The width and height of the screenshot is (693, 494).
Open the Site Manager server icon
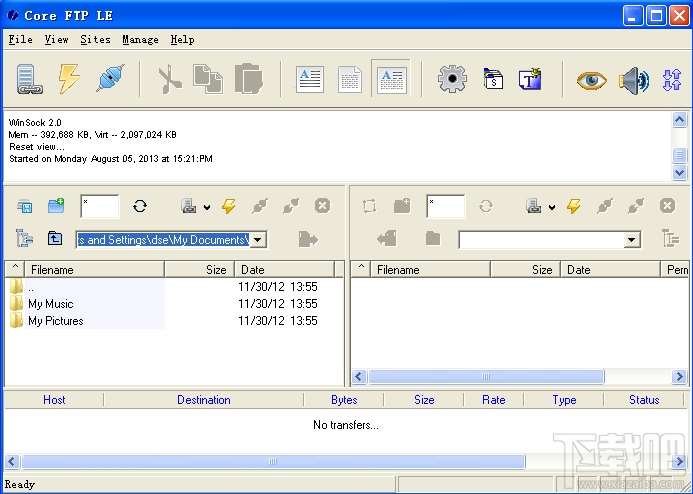click(30, 80)
